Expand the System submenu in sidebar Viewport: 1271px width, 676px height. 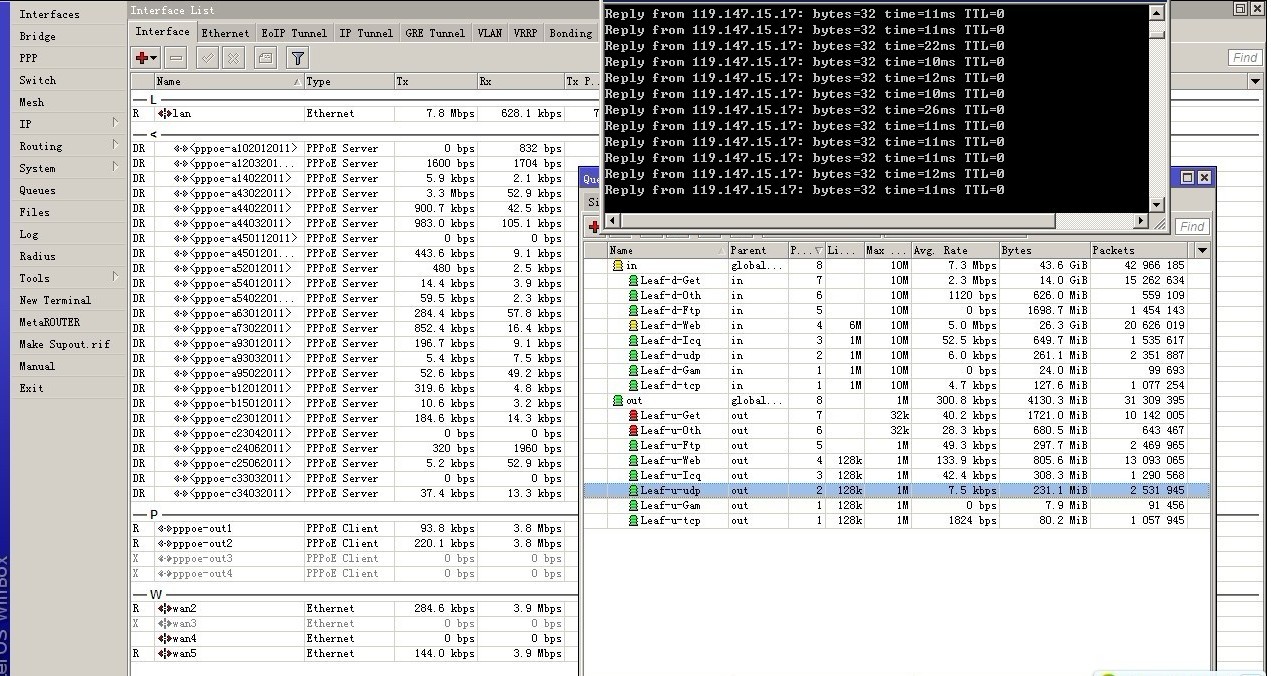[x=116, y=168]
